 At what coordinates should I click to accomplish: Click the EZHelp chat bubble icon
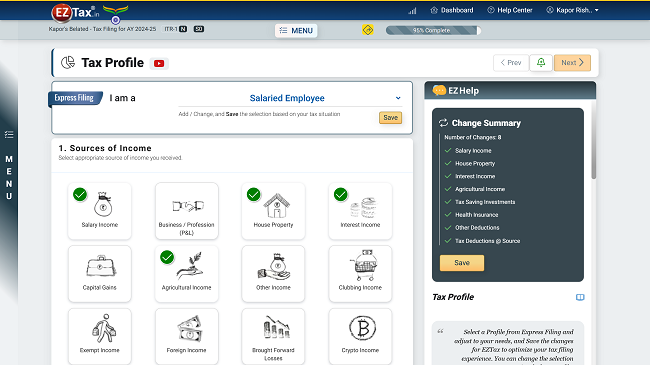point(439,90)
